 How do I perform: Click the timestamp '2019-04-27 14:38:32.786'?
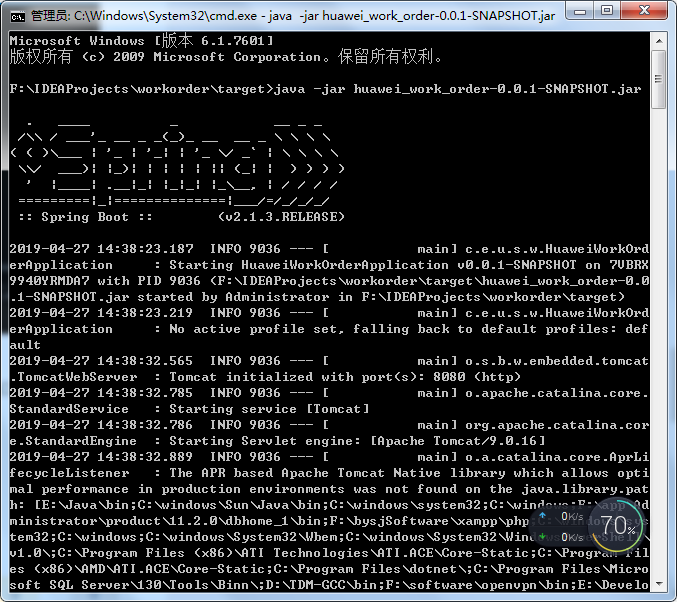[101, 425]
